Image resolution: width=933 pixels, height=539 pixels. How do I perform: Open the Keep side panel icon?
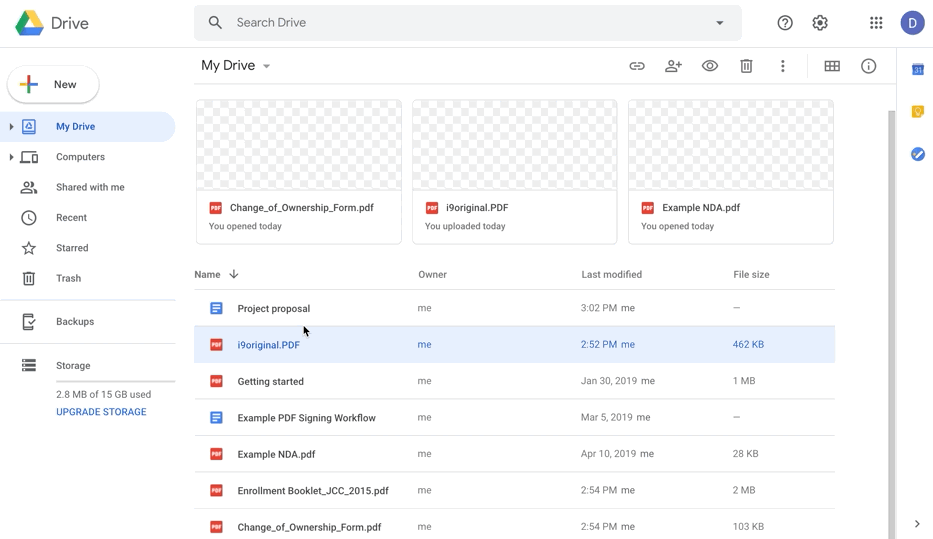(918, 112)
